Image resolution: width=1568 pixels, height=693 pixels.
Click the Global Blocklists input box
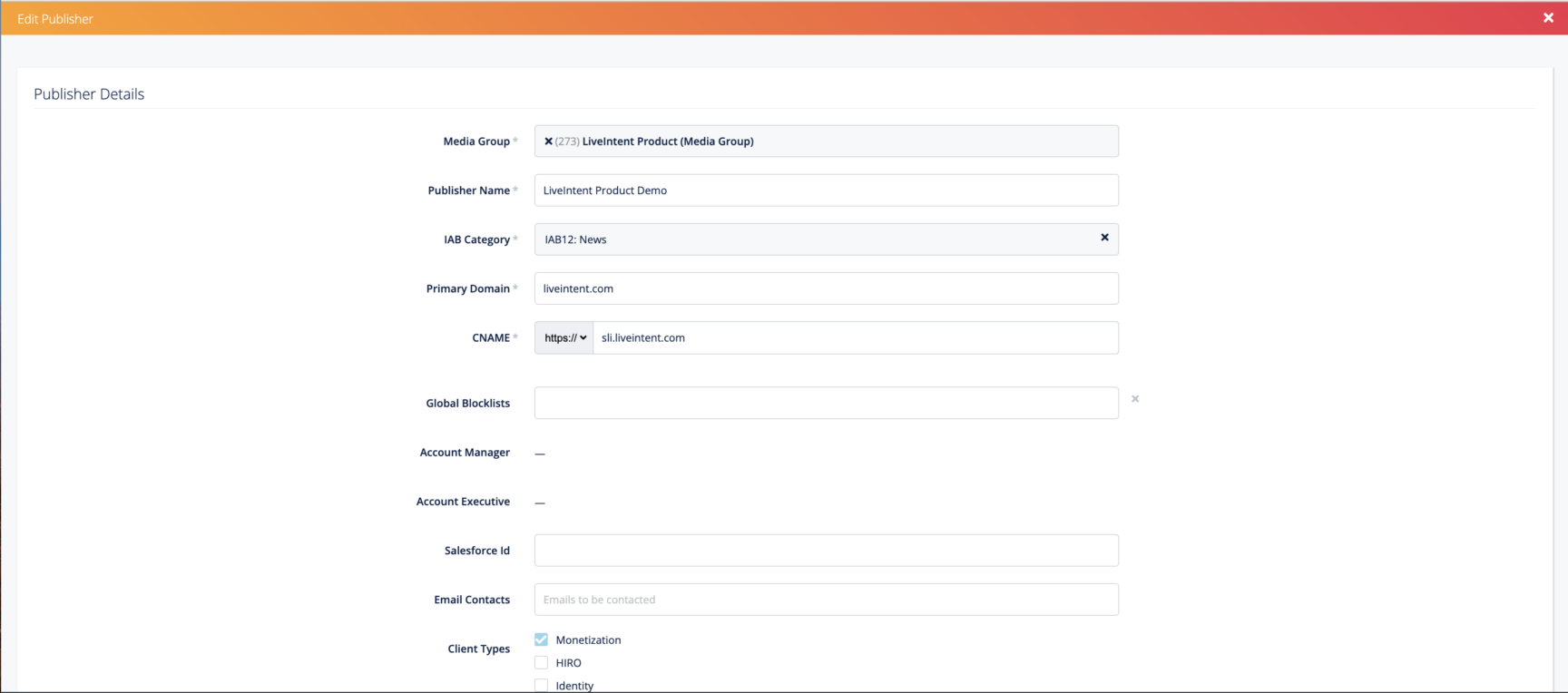pos(826,403)
